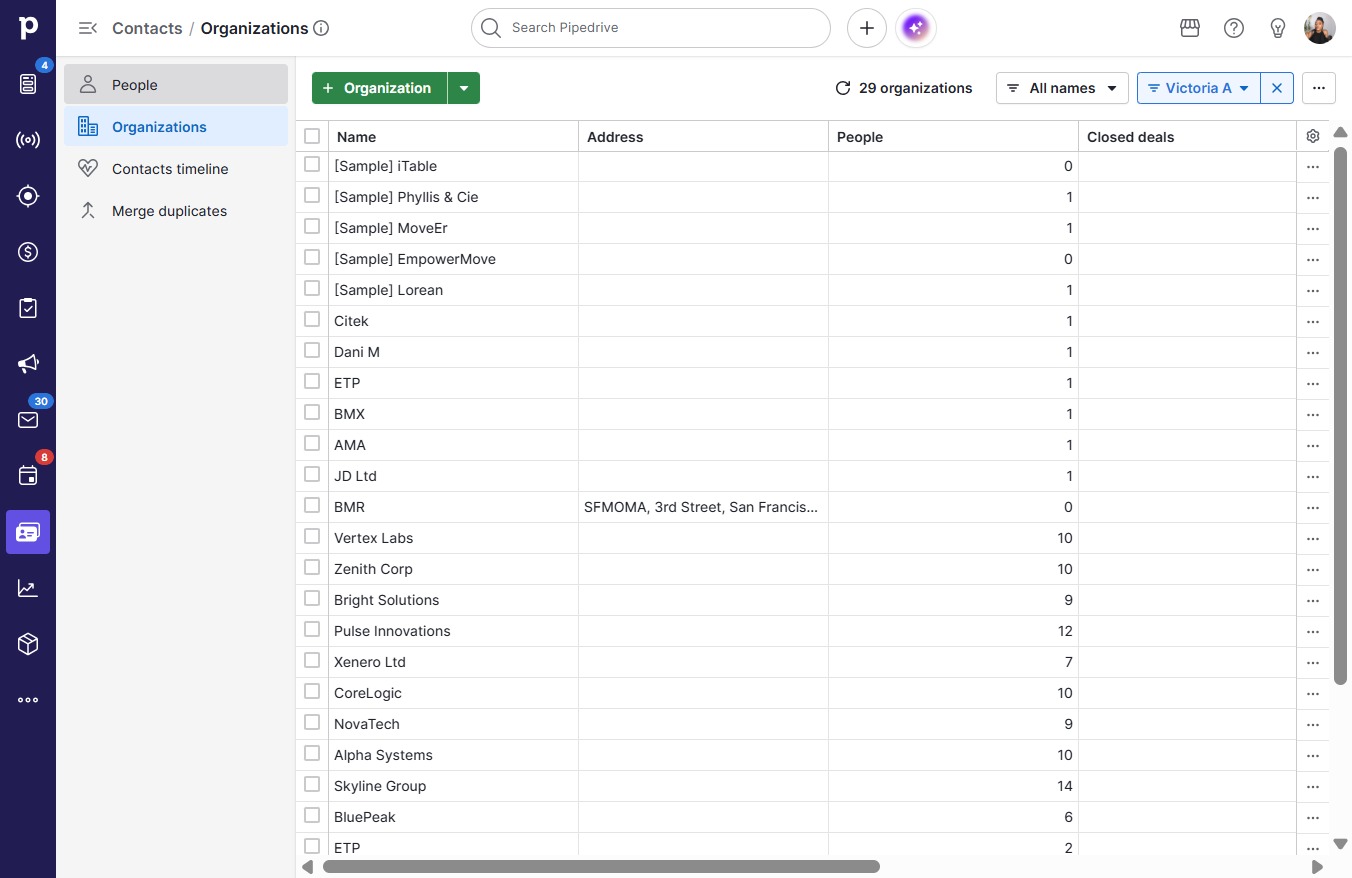Image resolution: width=1352 pixels, height=878 pixels.
Task: Open Products box icon in sidebar
Action: 28,644
